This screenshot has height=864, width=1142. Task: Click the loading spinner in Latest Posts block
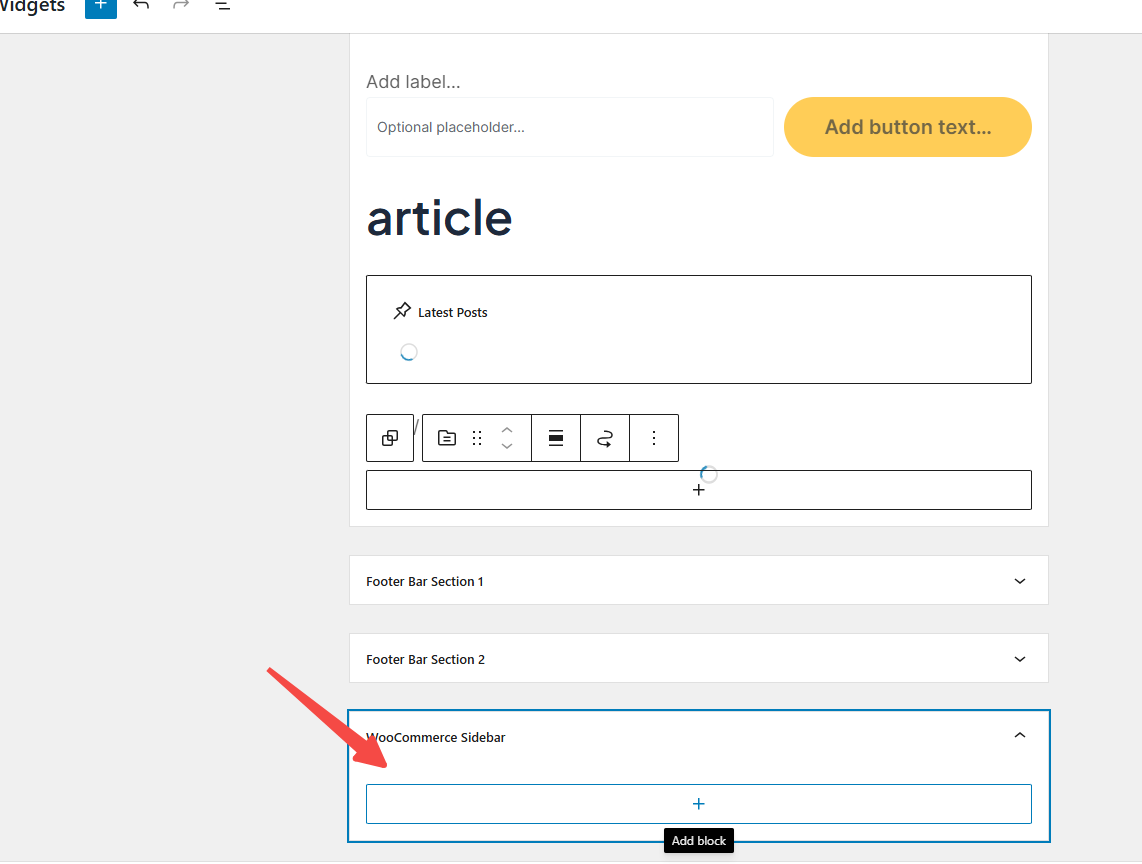click(409, 352)
